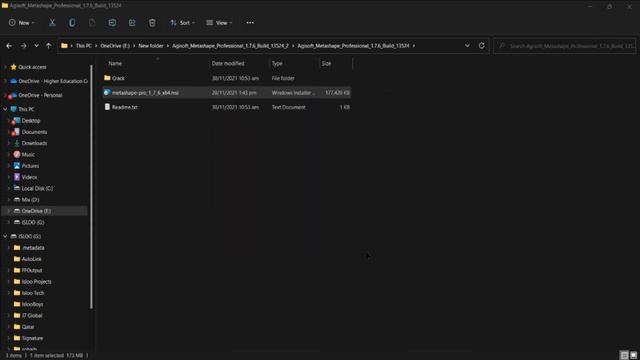The width and height of the screenshot is (640, 360).
Task: Click the Cut scissors icon in toolbar
Action: click(52, 23)
